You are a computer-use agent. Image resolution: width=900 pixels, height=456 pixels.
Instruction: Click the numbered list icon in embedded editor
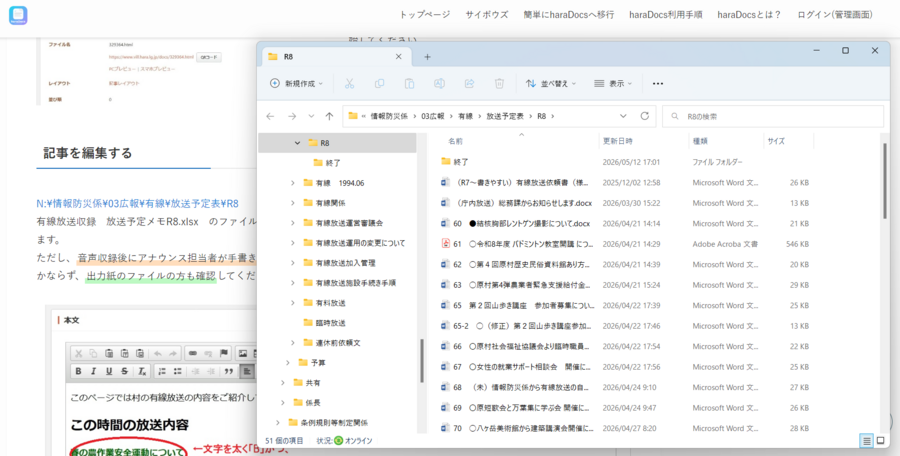(x=162, y=371)
